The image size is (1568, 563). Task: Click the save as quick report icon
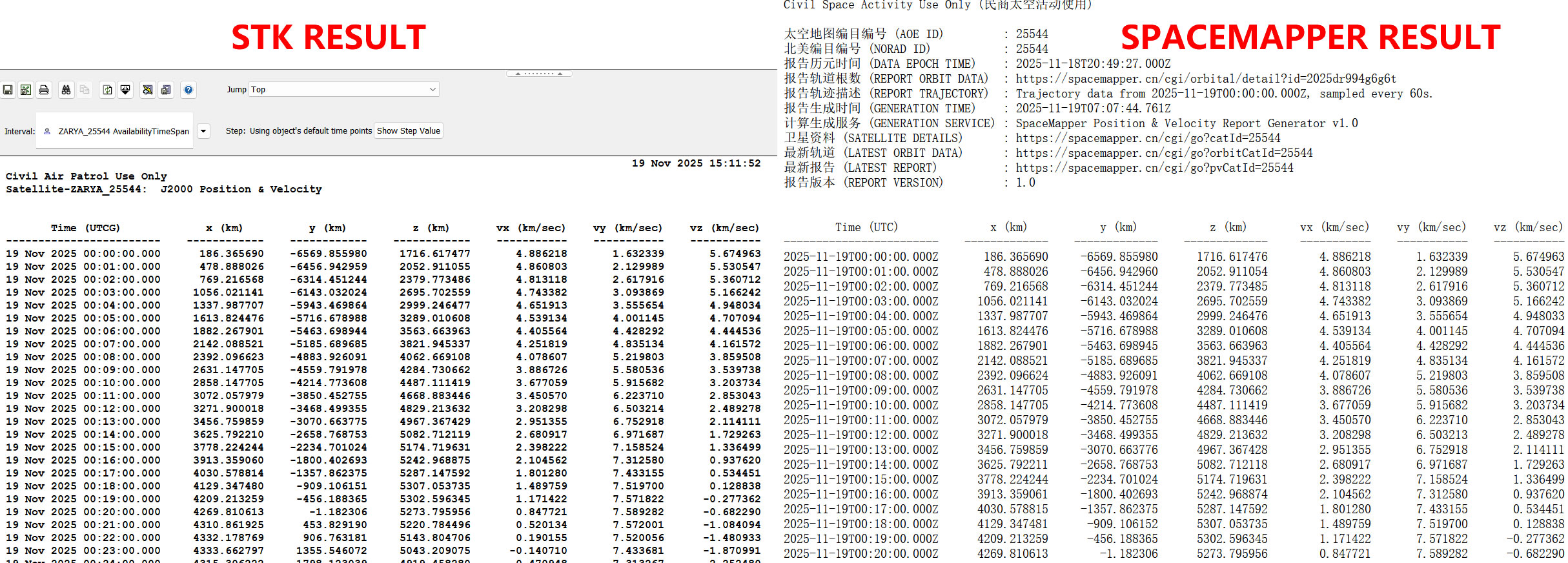pyautogui.click(x=166, y=90)
